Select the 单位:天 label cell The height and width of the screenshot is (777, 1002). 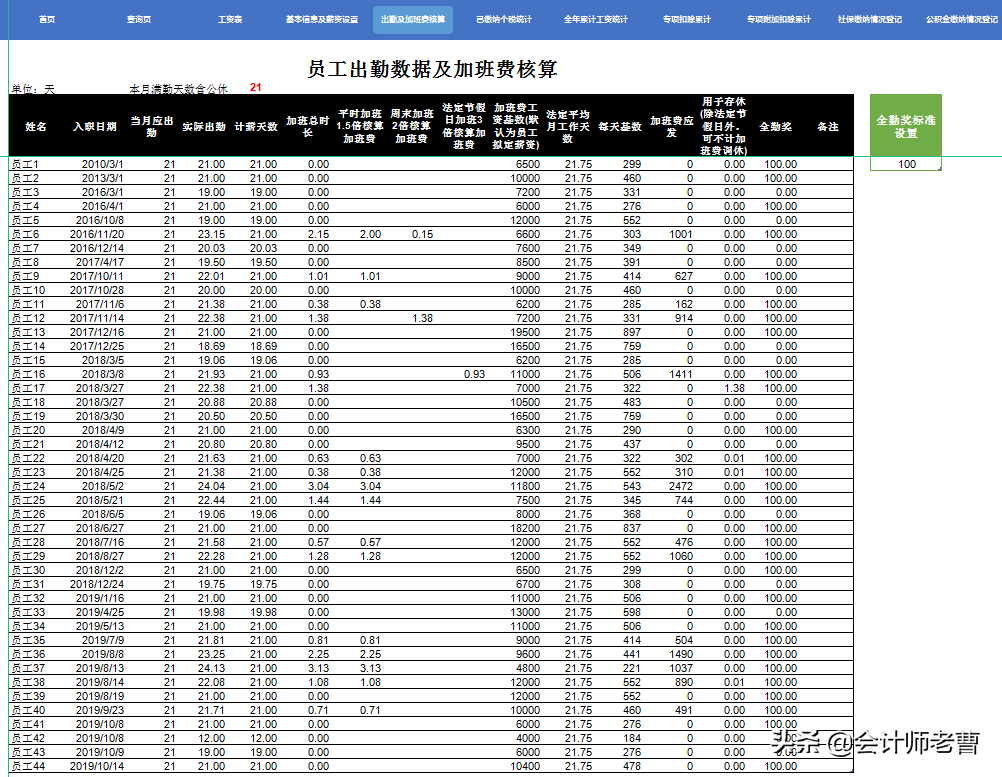pyautogui.click(x=35, y=87)
